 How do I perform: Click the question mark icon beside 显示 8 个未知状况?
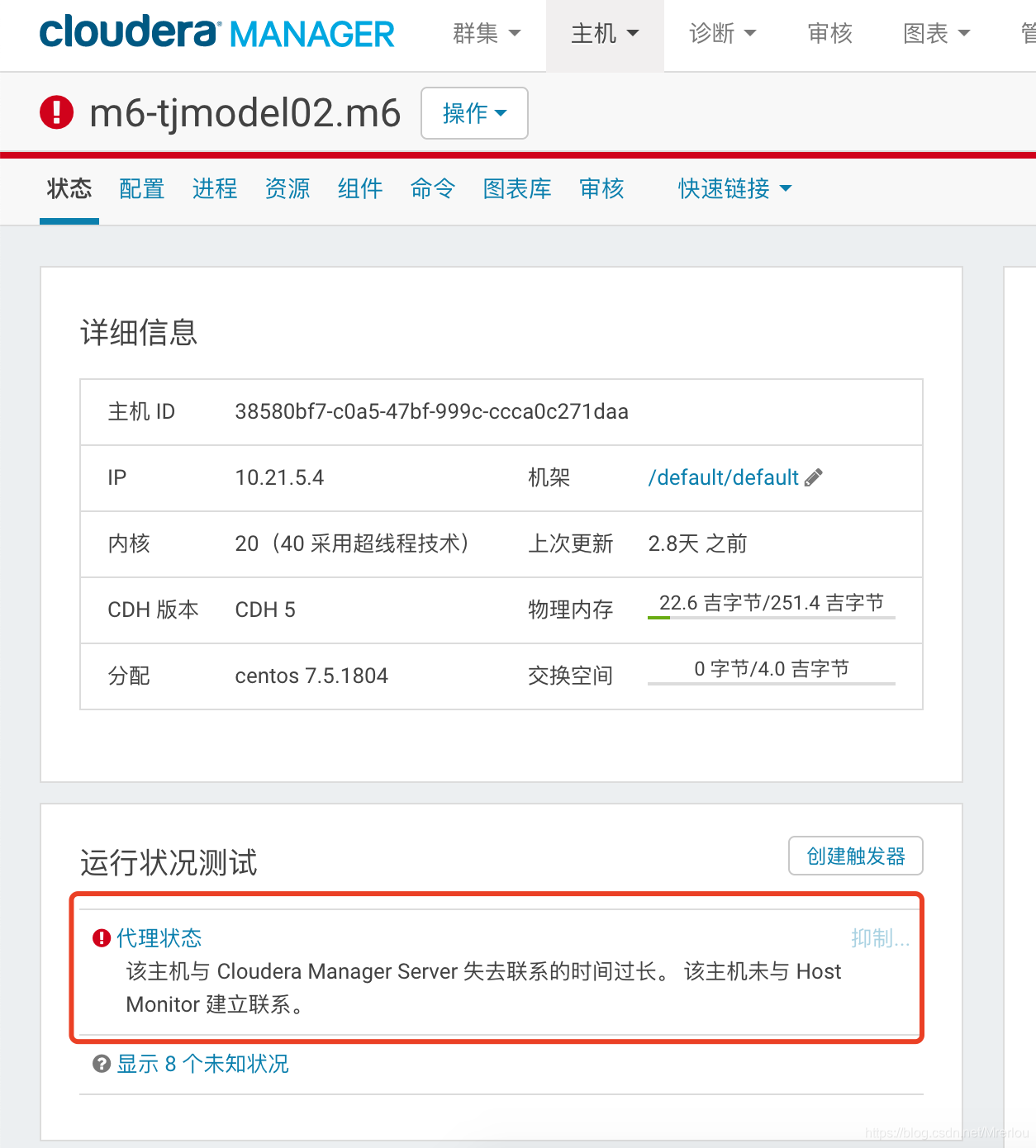click(101, 1064)
